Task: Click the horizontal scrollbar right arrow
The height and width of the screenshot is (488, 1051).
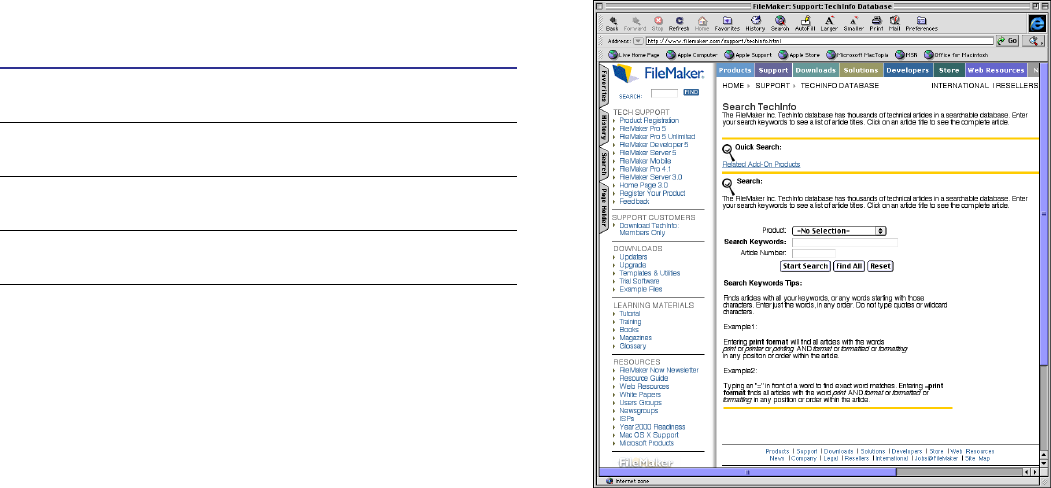Action: click(x=1035, y=471)
